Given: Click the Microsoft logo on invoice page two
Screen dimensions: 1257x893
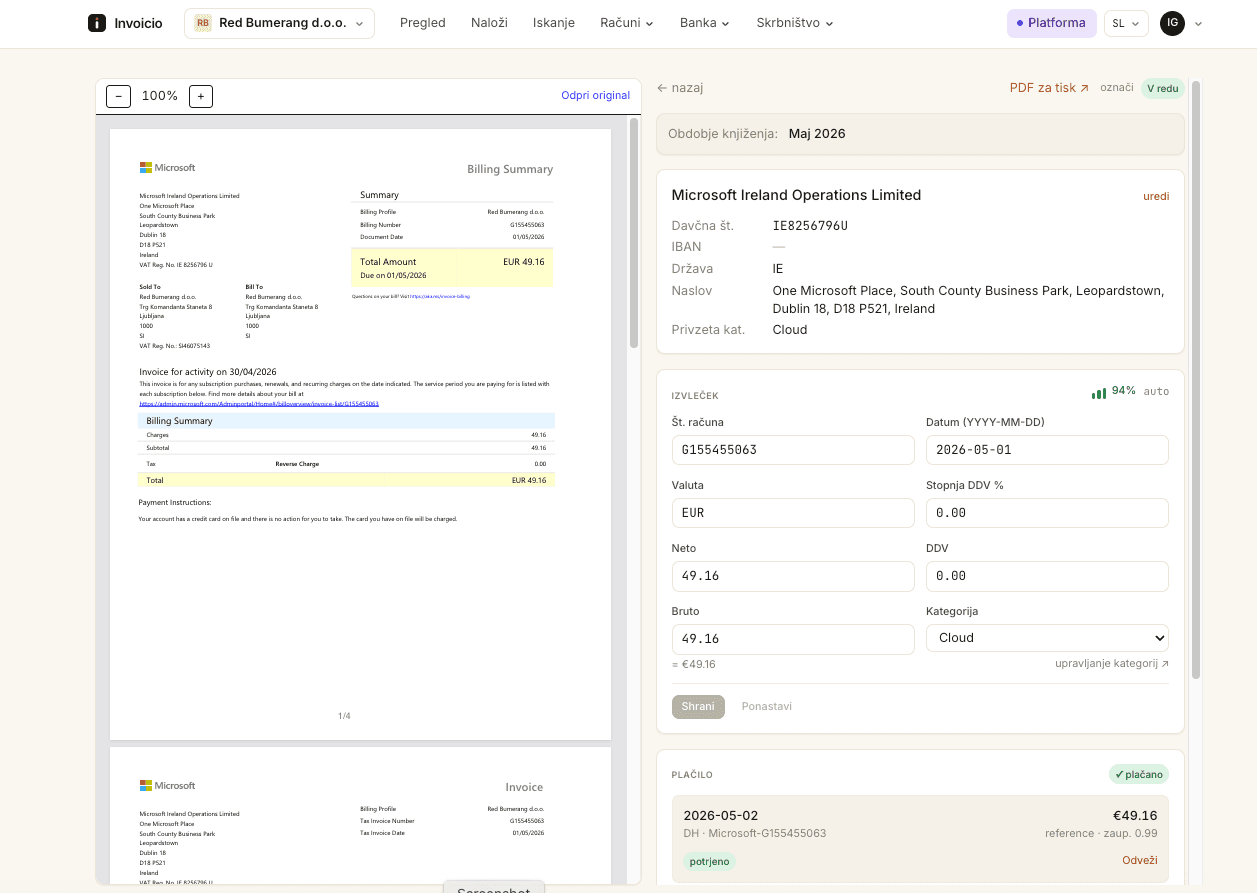Looking at the screenshot, I should 167,786.
